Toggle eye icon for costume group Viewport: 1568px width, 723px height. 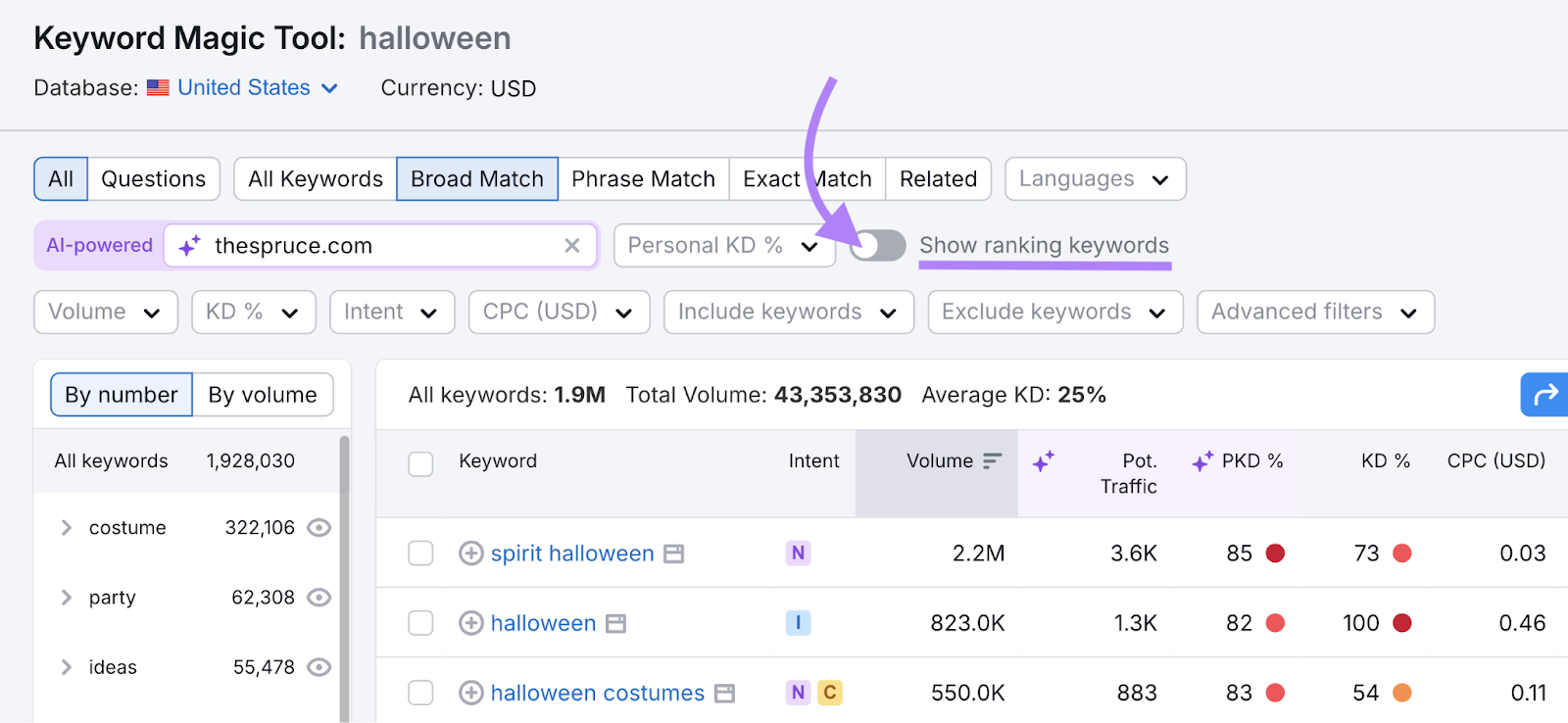(x=318, y=528)
